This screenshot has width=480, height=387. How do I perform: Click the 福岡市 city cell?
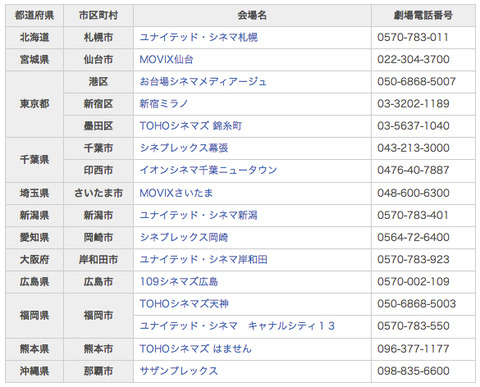point(98,315)
